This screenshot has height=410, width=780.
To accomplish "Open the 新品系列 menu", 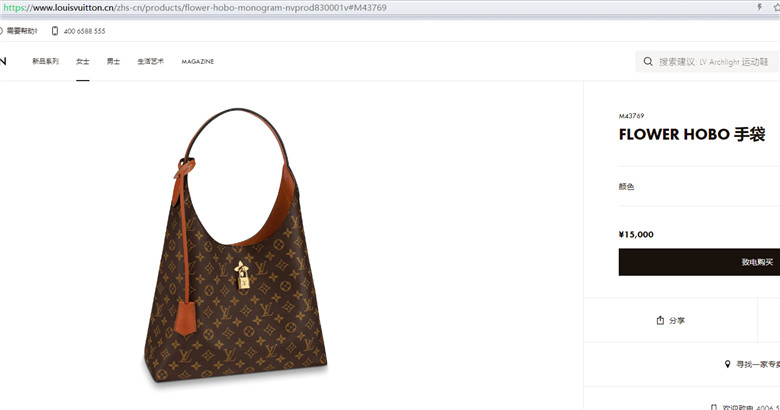I will 45,61.
